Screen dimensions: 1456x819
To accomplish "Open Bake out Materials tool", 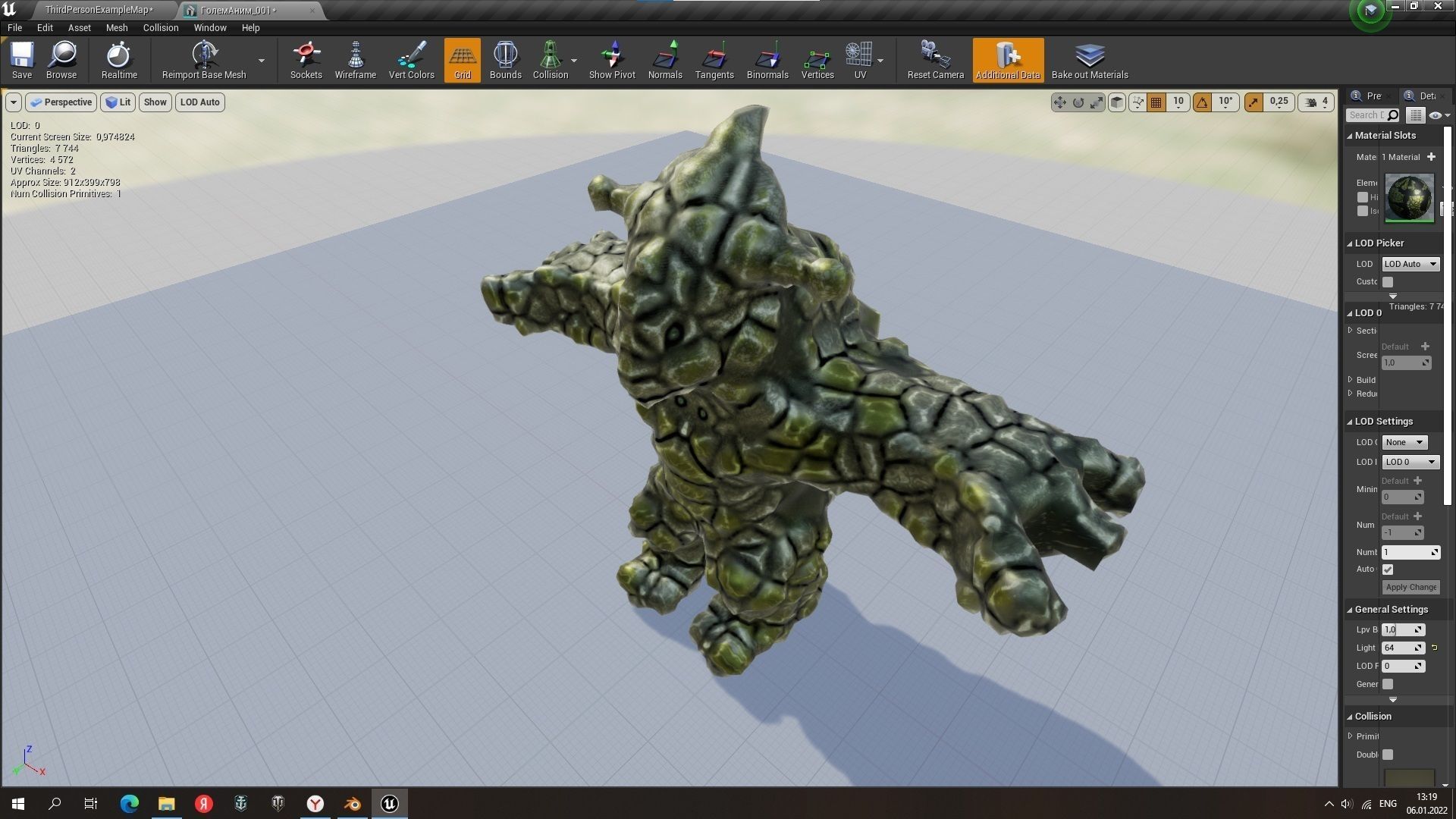I will [1090, 60].
